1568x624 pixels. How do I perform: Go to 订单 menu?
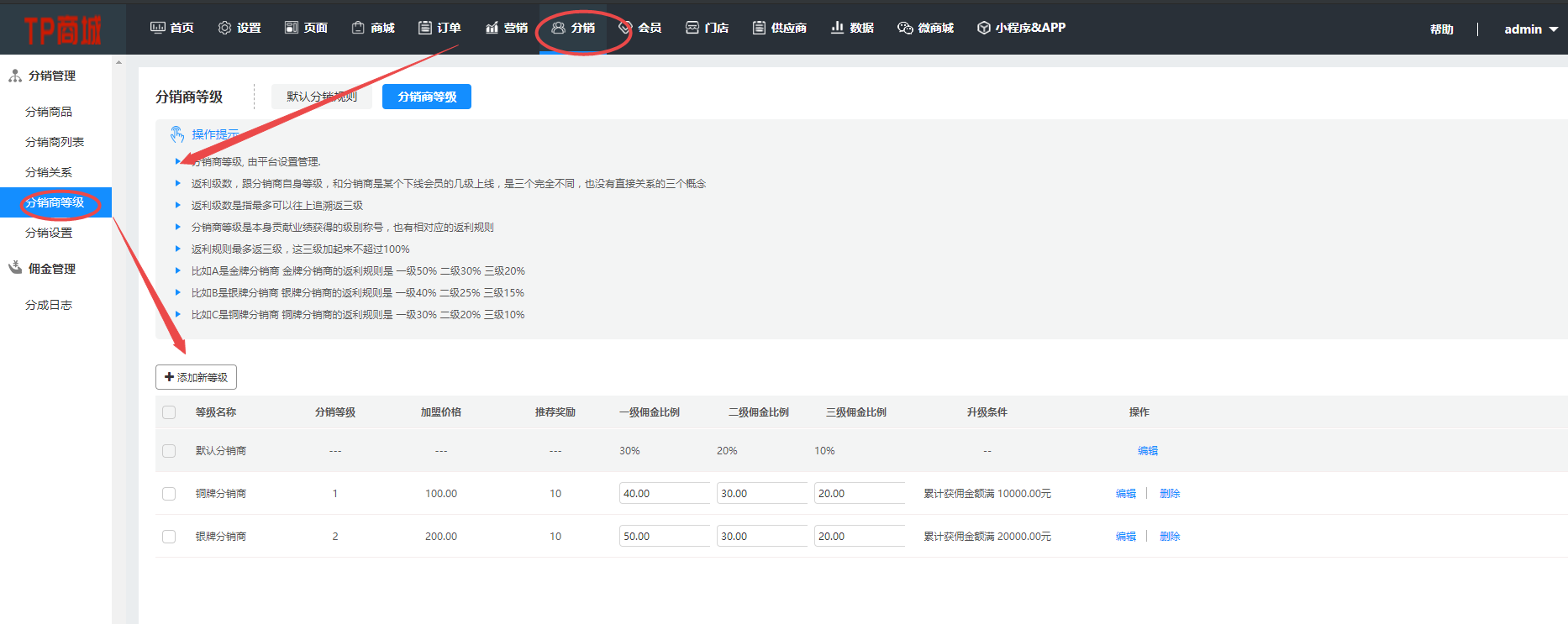point(440,28)
